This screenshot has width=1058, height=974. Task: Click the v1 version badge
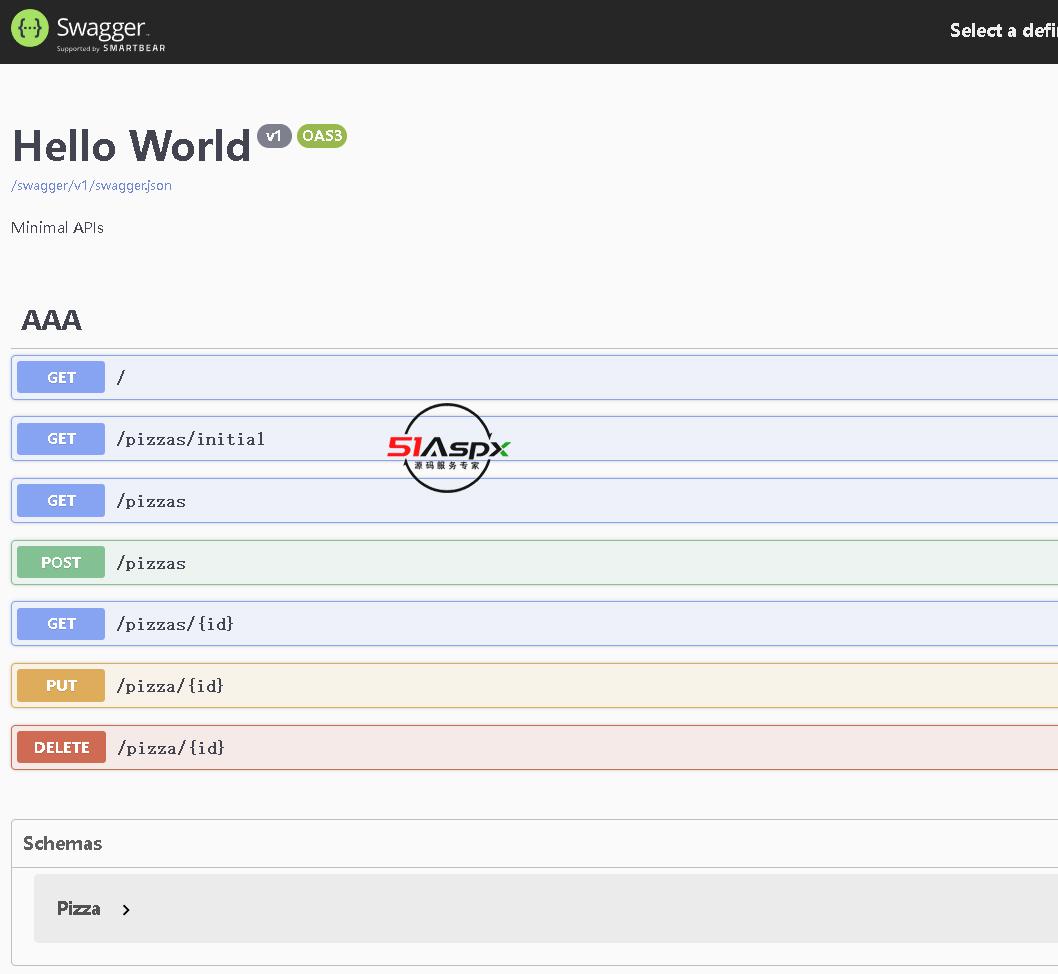click(274, 136)
